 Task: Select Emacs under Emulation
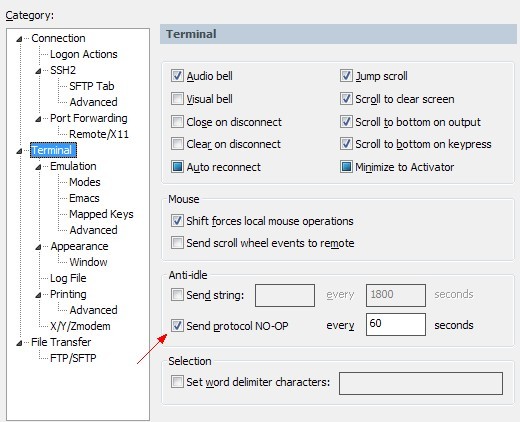click(84, 198)
